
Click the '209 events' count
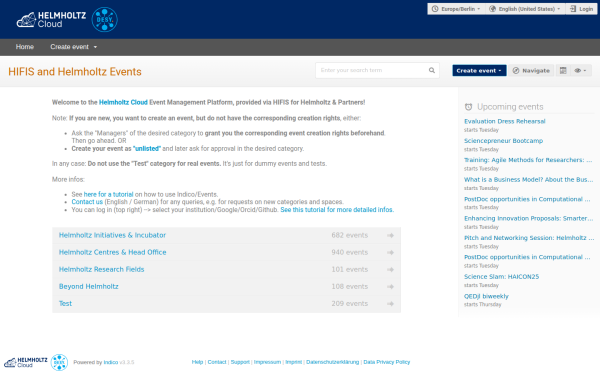tap(349, 304)
